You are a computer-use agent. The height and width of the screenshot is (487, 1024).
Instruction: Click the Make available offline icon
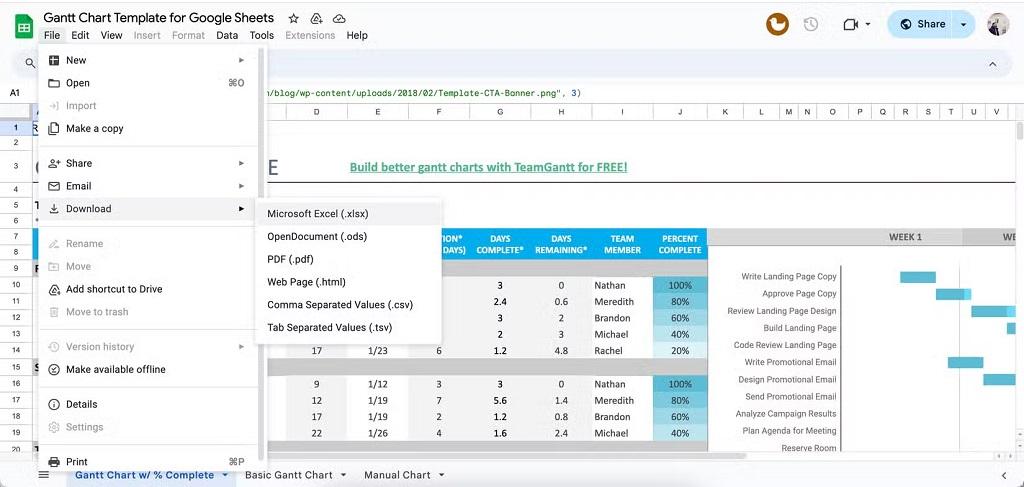(x=54, y=369)
